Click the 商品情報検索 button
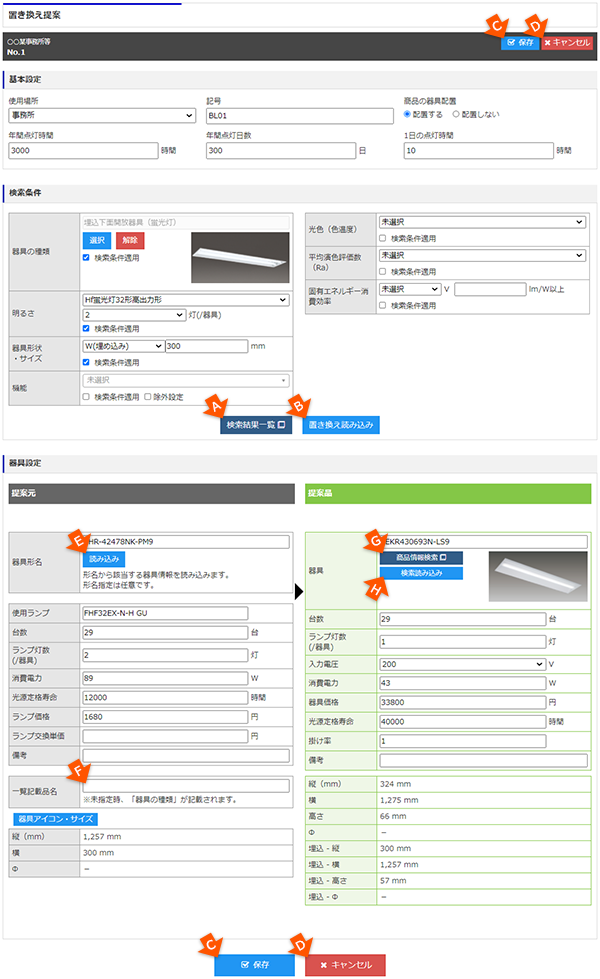Image resolution: width=600 pixels, height=979 pixels. click(x=420, y=557)
